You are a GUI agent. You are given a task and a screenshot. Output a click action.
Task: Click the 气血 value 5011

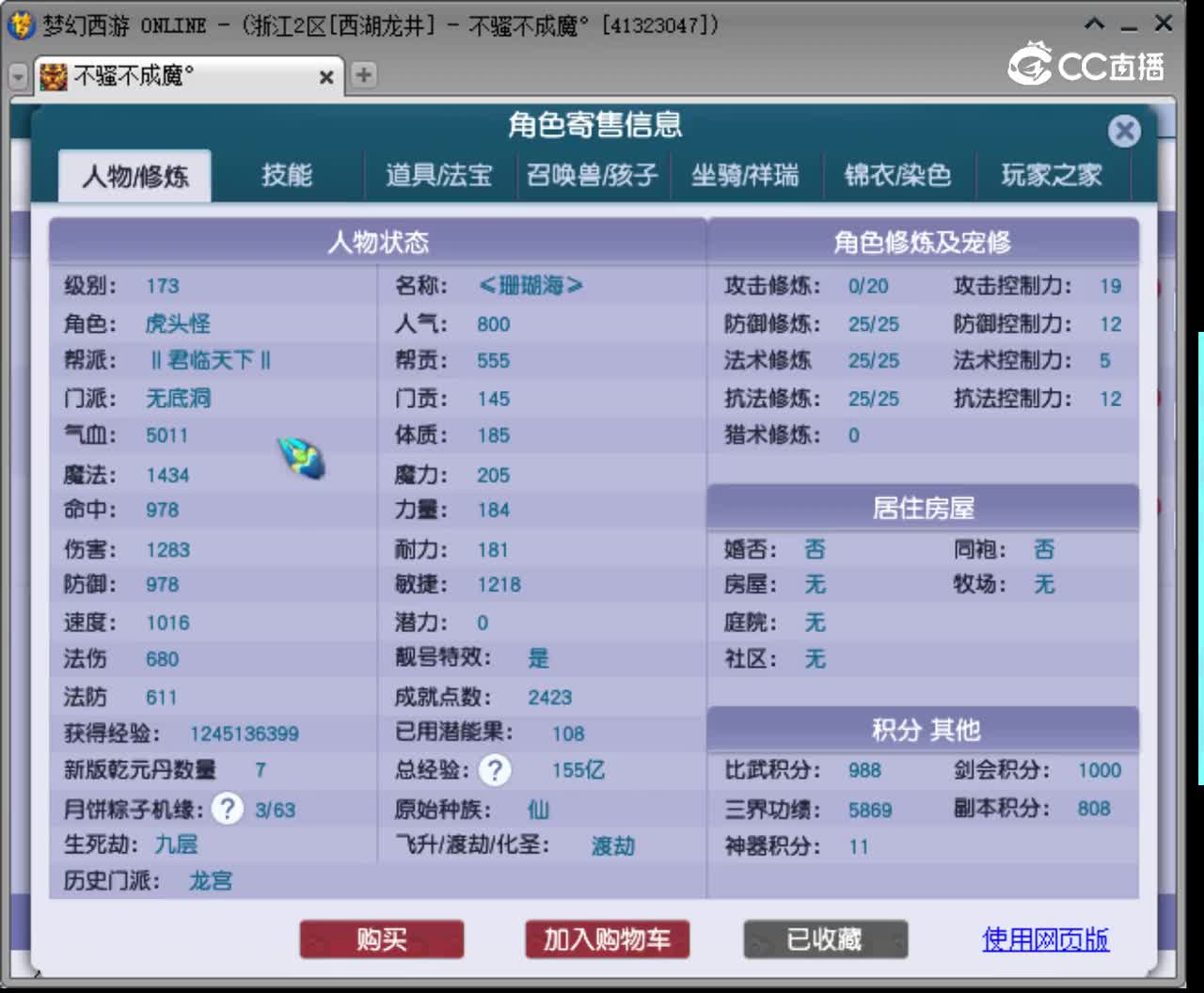point(166,435)
